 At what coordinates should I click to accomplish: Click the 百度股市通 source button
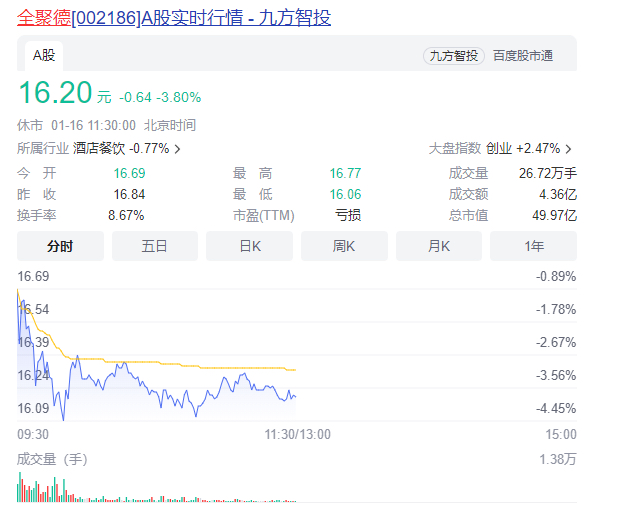(522, 56)
